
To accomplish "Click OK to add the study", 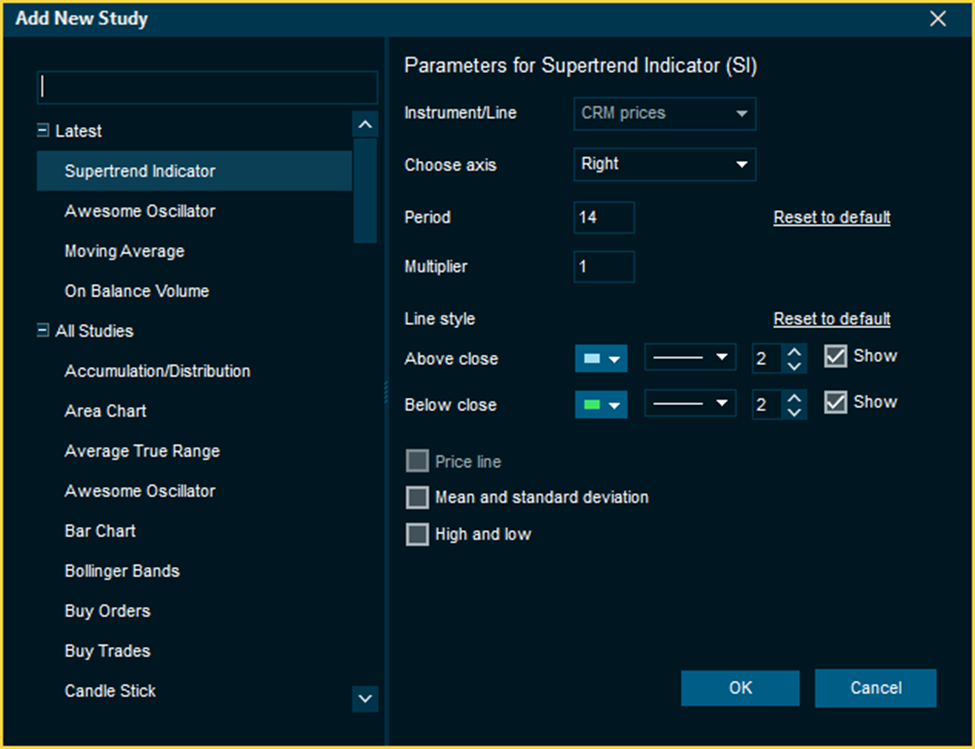I will point(740,688).
